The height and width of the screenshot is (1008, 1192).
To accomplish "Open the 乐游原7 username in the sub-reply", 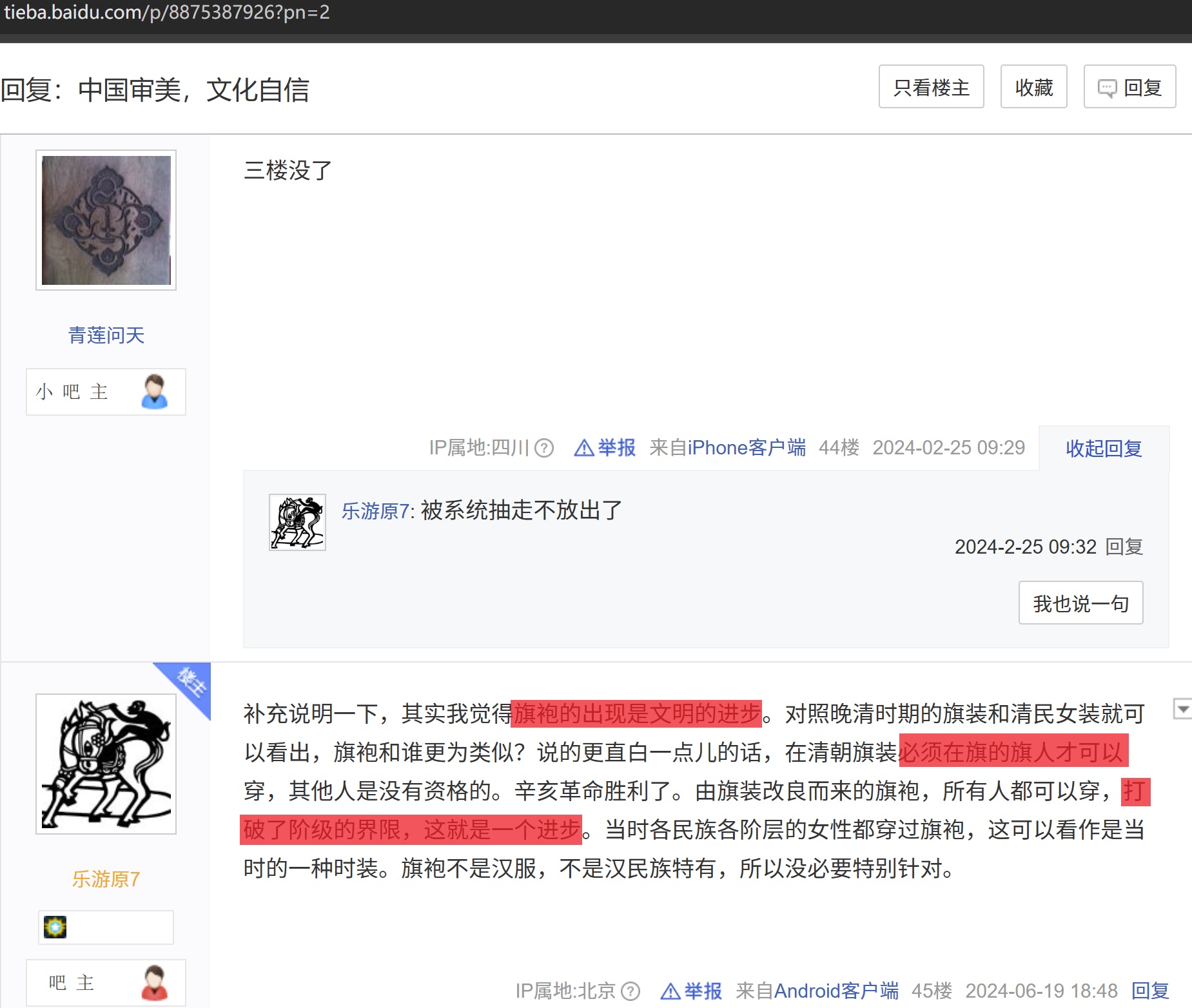I will pos(376,511).
